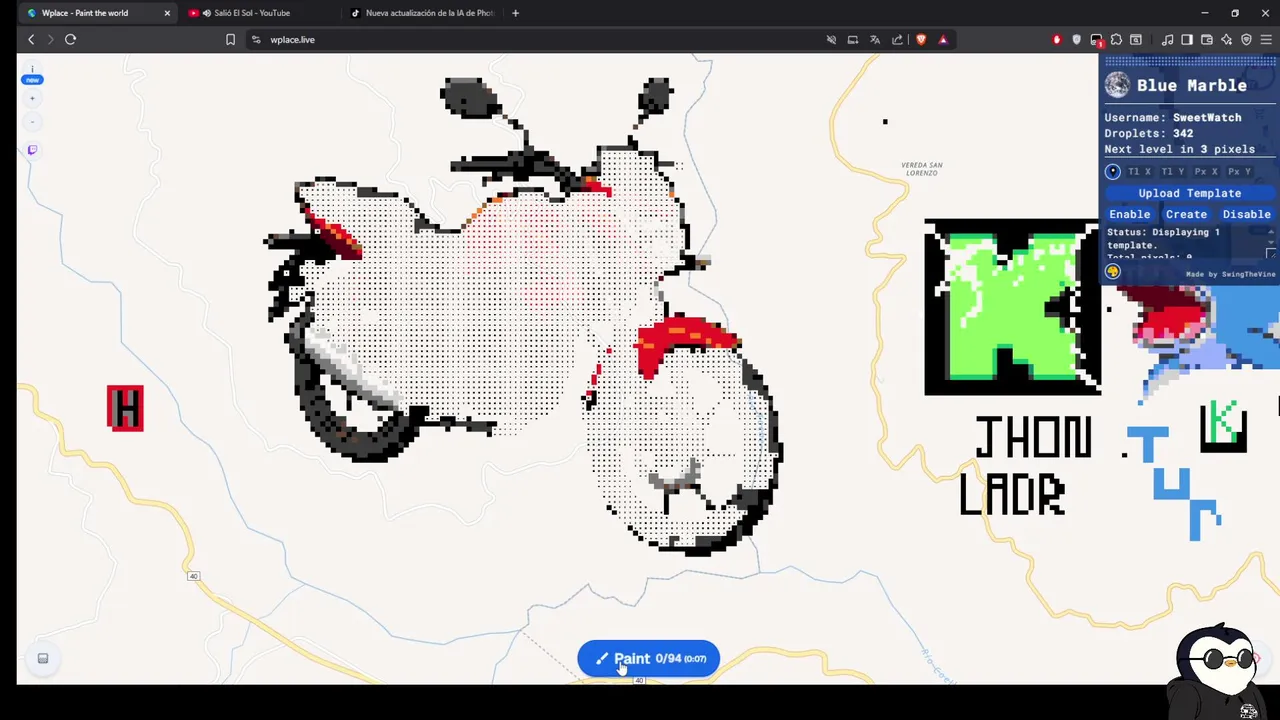
Task: Click the Username: SweetWatch text
Action: (1173, 117)
